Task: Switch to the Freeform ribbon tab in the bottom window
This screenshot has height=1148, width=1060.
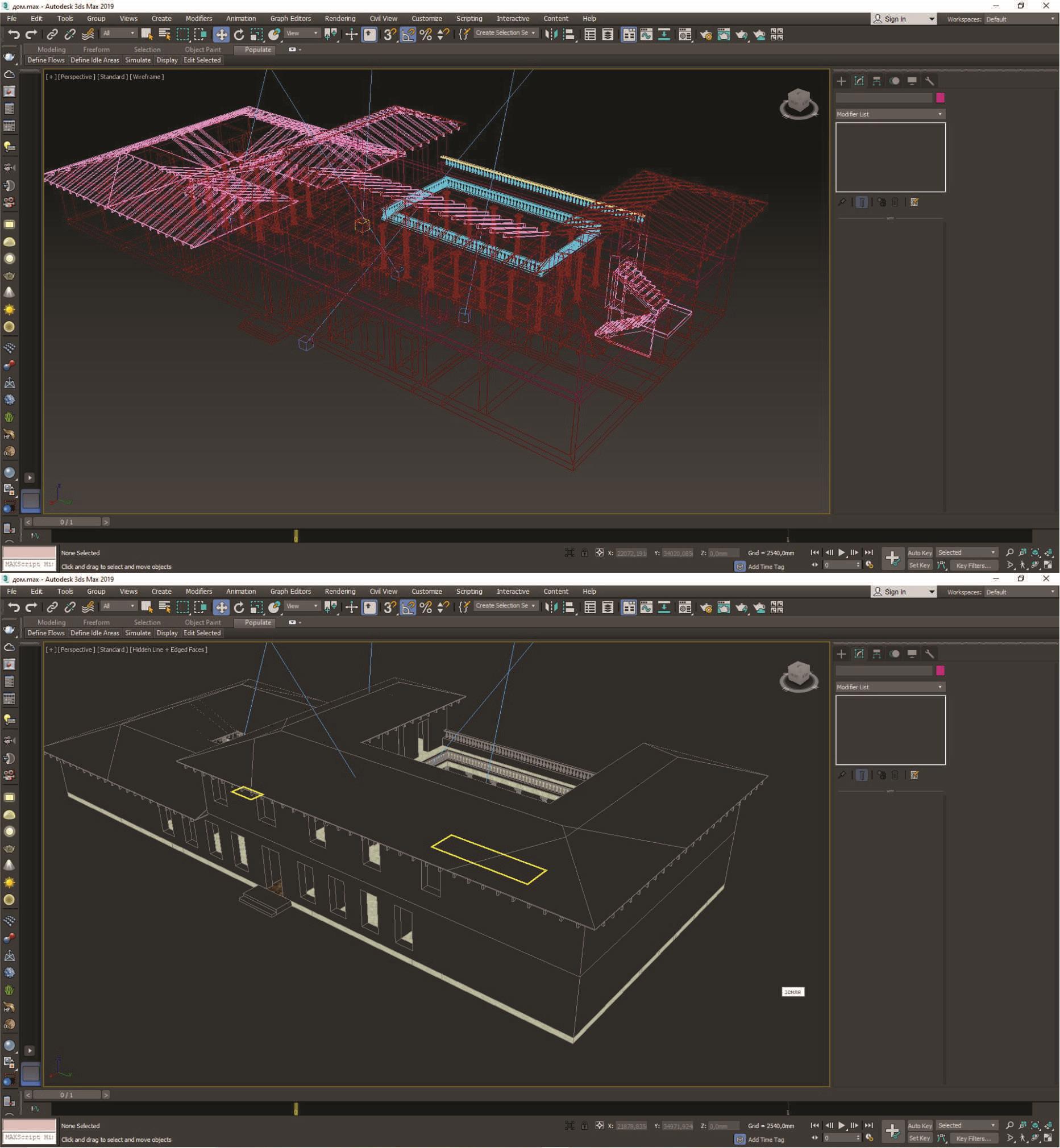Action: click(x=96, y=622)
